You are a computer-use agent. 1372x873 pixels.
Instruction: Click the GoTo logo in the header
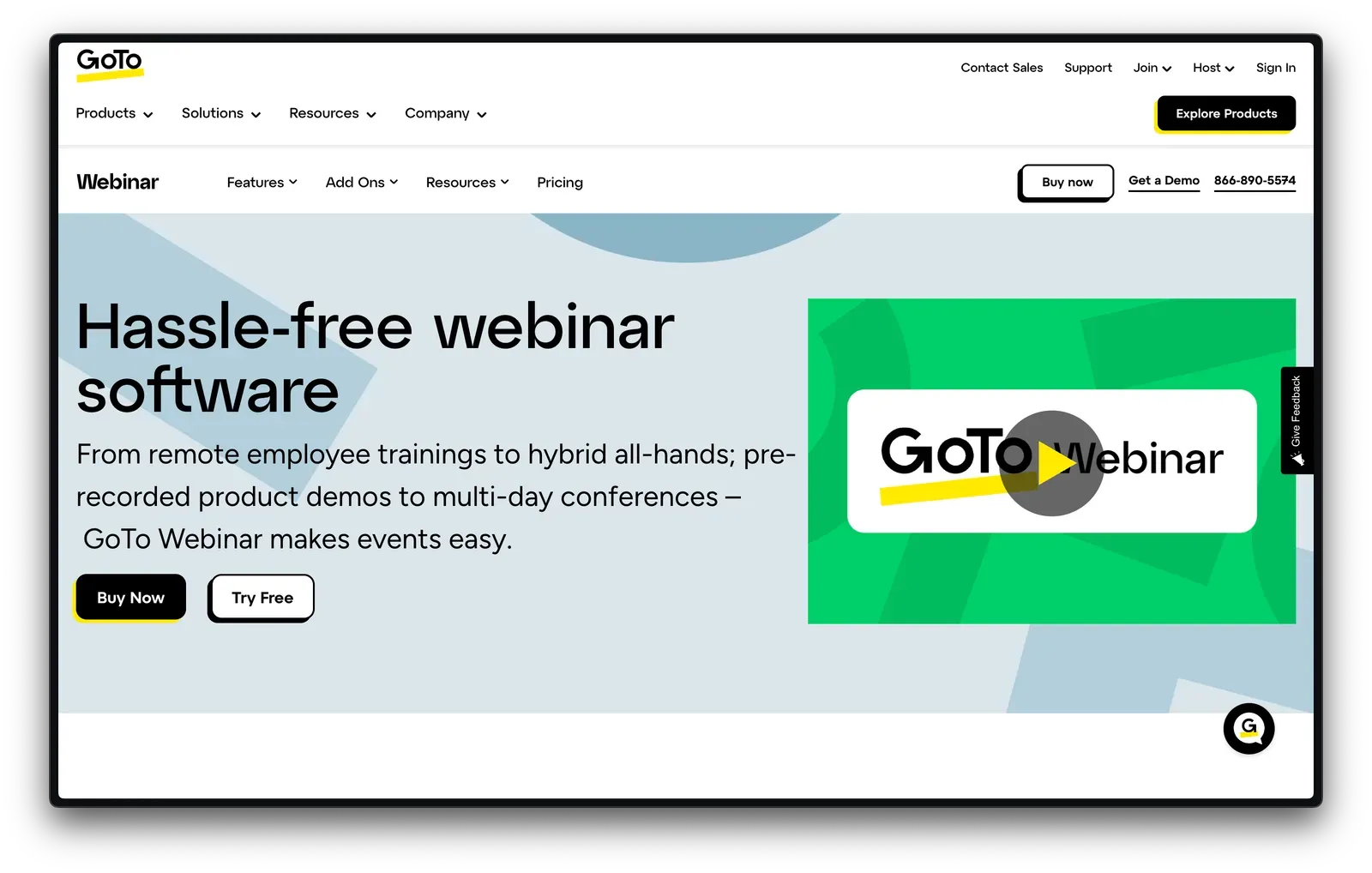click(110, 64)
